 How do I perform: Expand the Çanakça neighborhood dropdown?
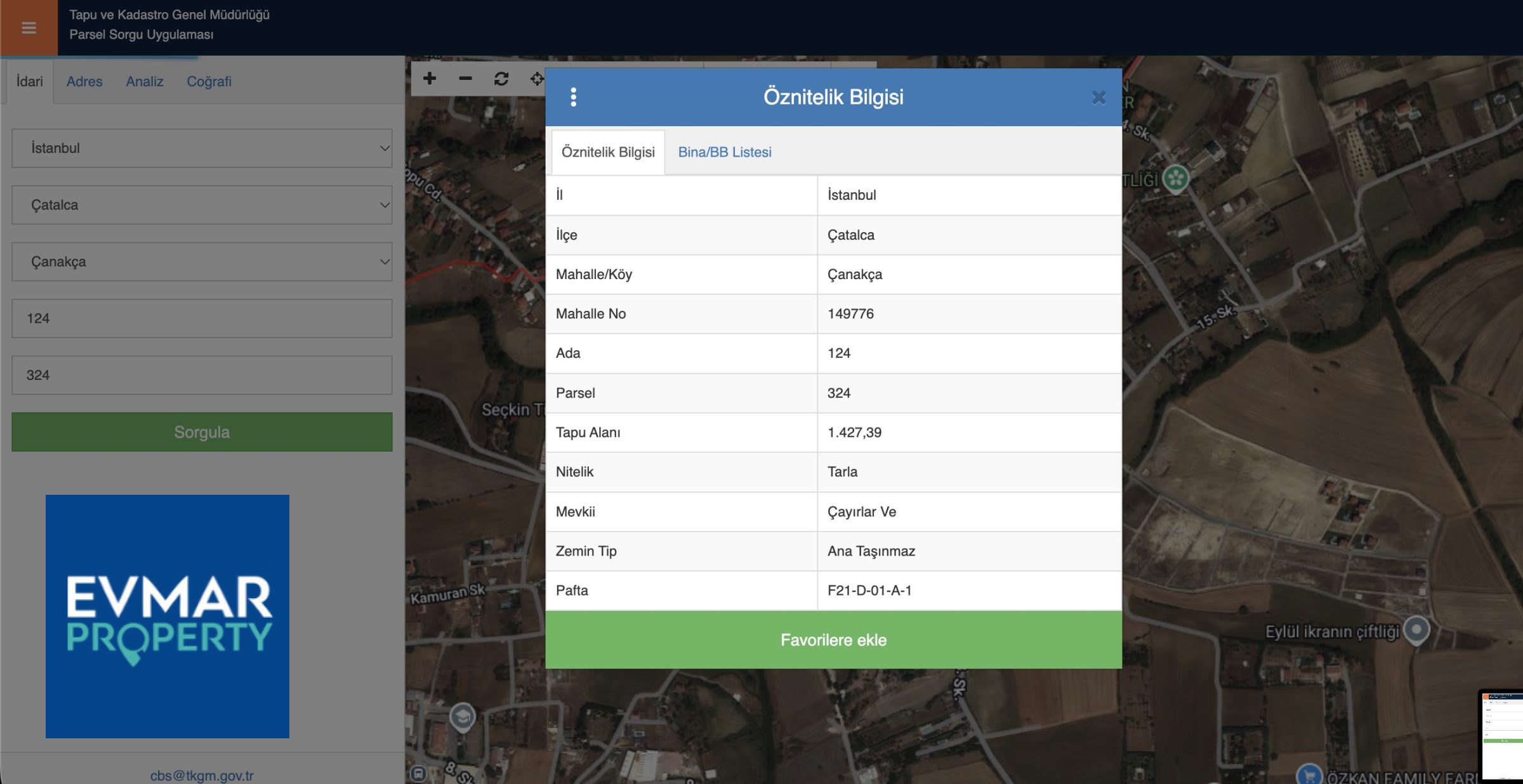202,262
